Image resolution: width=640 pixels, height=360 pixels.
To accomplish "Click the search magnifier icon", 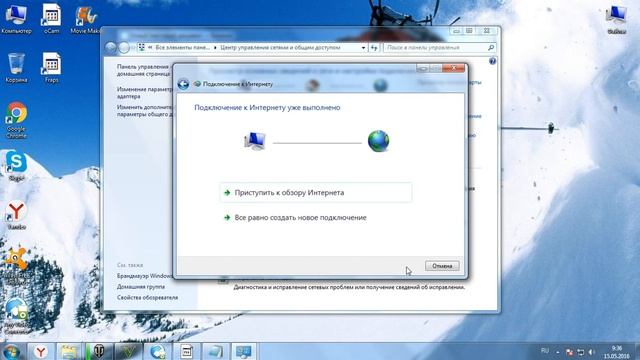I will 491,48.
